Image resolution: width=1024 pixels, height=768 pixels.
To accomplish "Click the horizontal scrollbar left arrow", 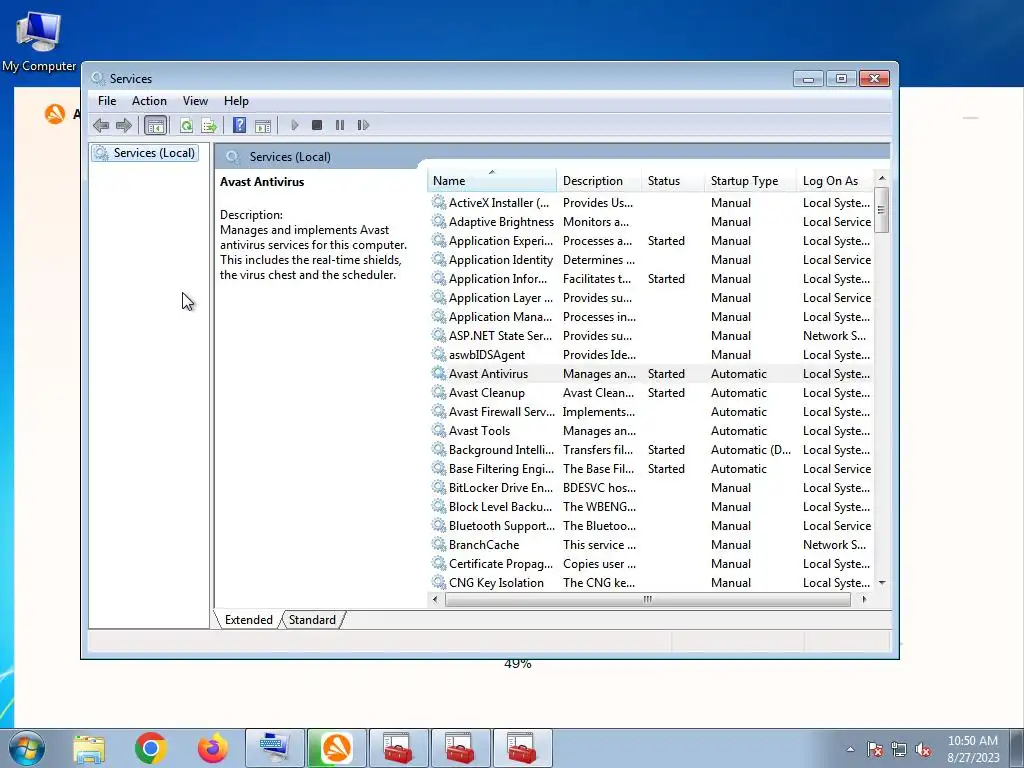I will (x=435, y=599).
